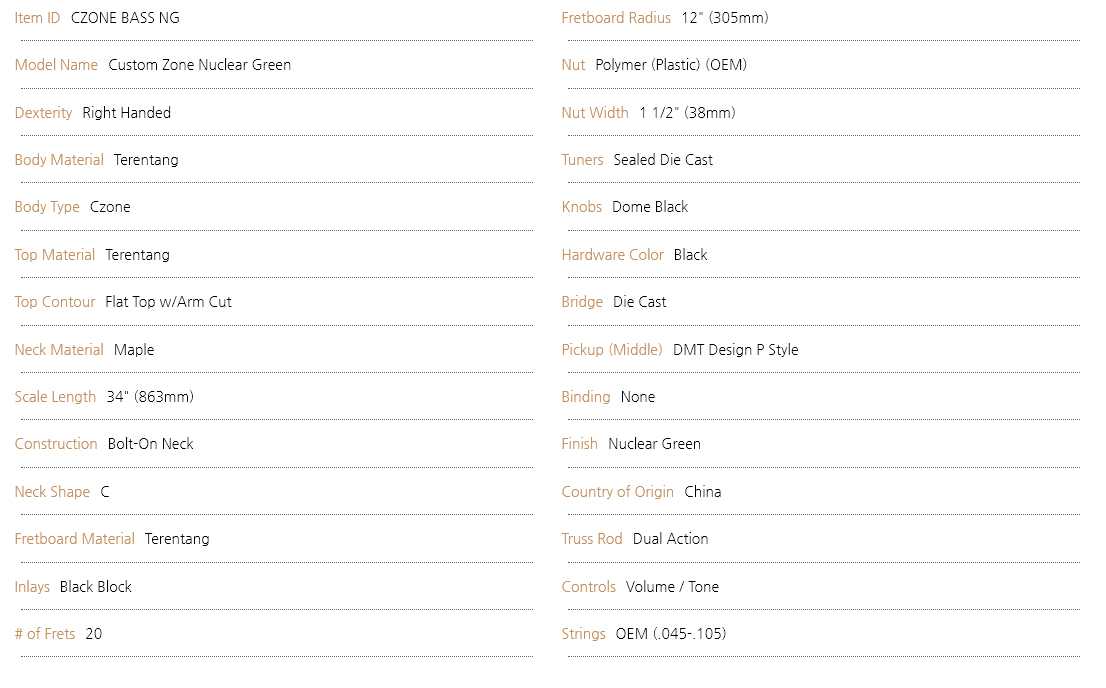The image size is (1106, 688).
Task: Click the Dual Action truss rod value
Action: 670,539
